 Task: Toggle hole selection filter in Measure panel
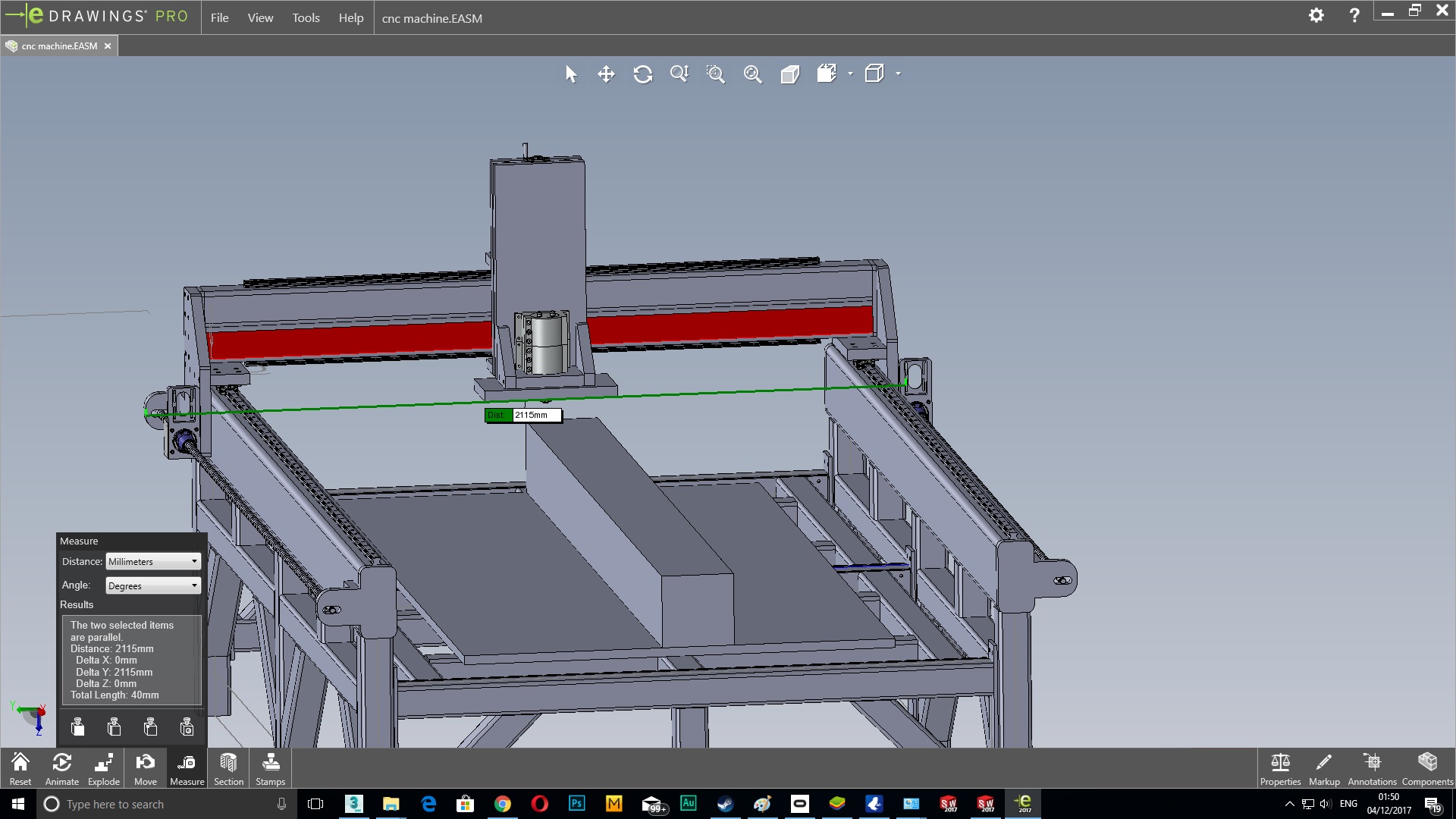pyautogui.click(x=187, y=728)
